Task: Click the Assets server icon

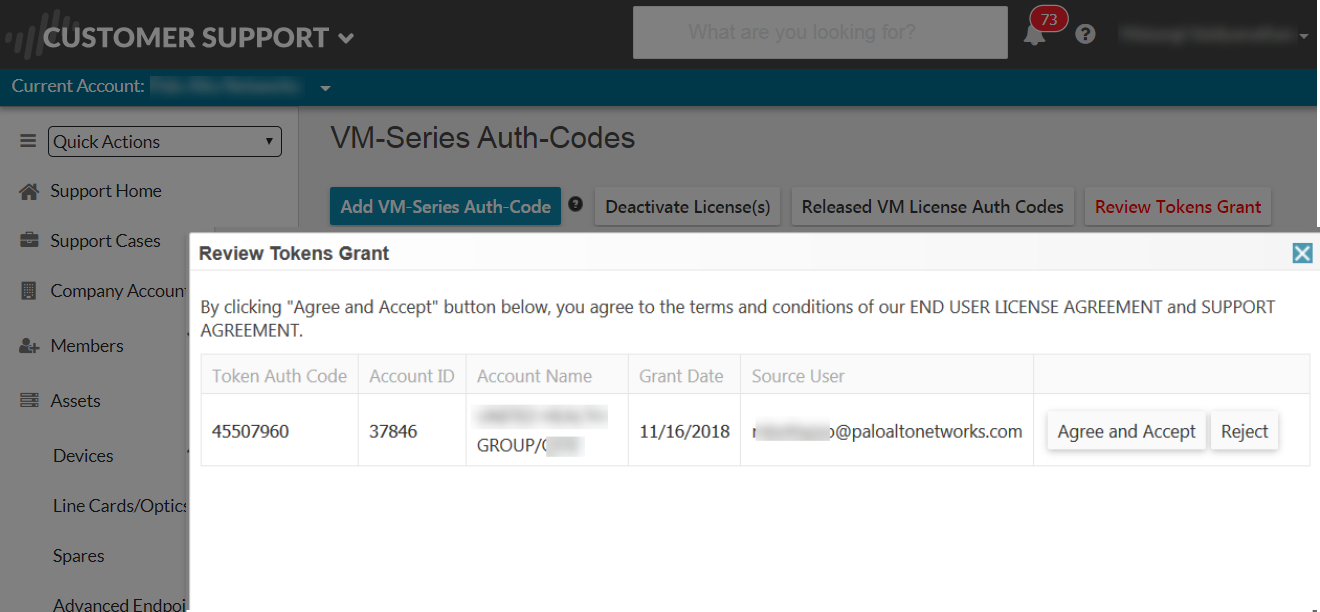Action: 29,401
